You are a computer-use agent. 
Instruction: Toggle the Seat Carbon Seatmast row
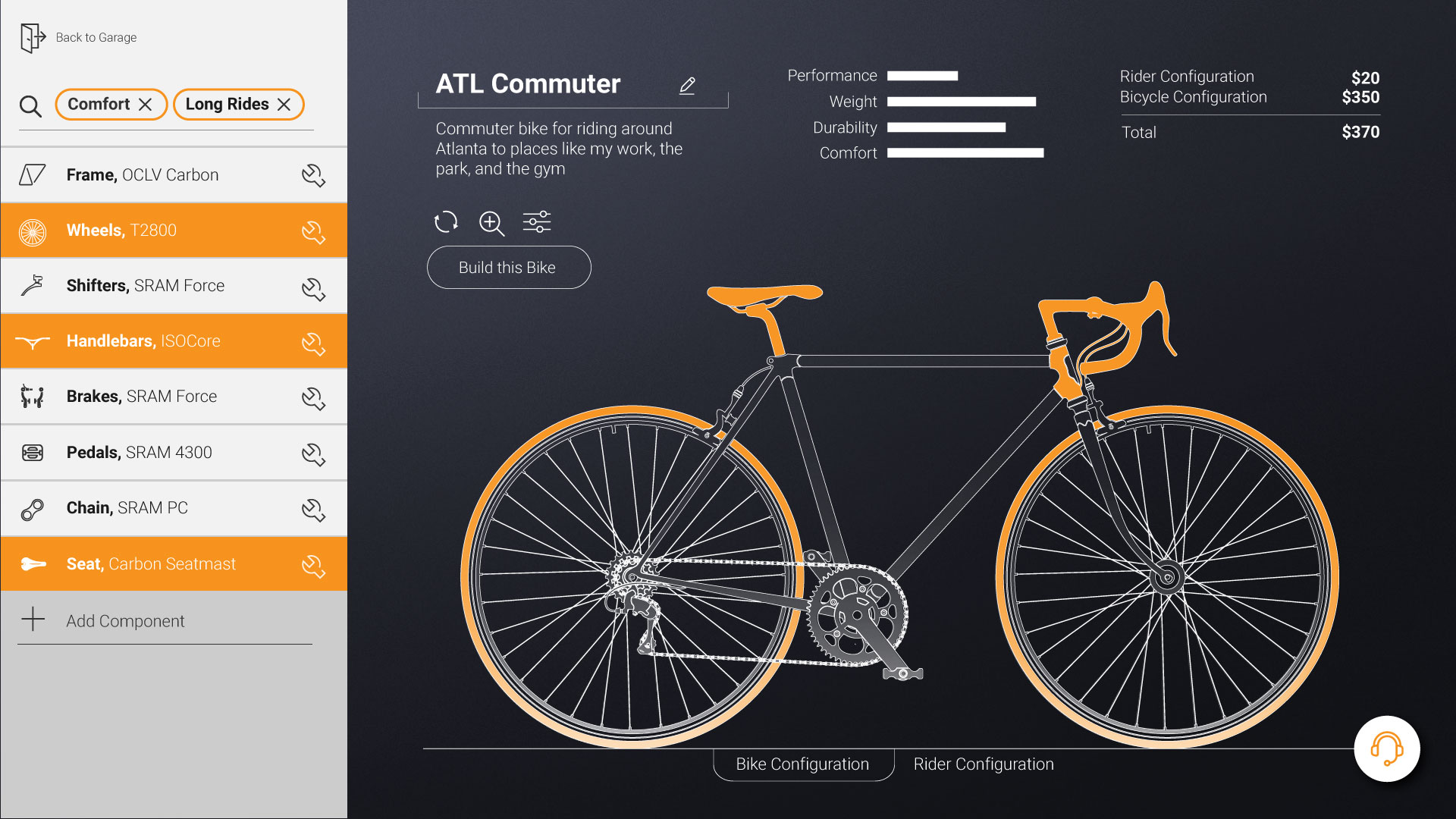click(x=174, y=564)
